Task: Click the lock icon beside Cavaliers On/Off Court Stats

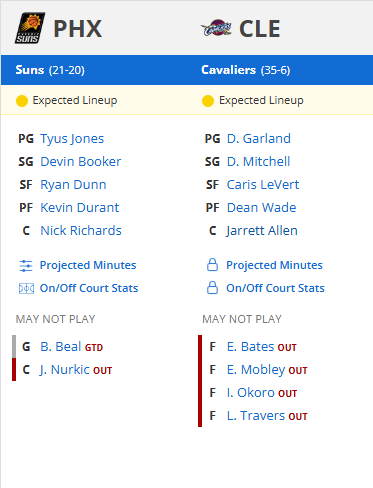Action: (x=212, y=288)
